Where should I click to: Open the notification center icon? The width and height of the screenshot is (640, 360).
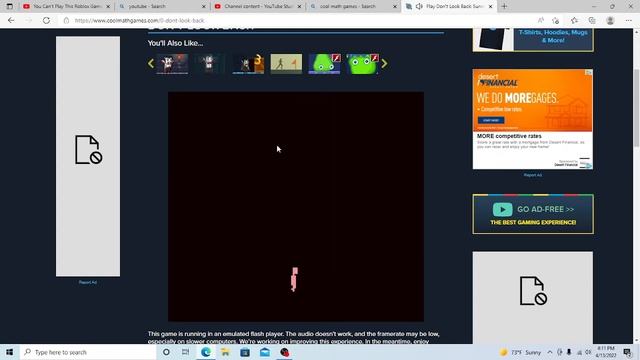(628, 352)
